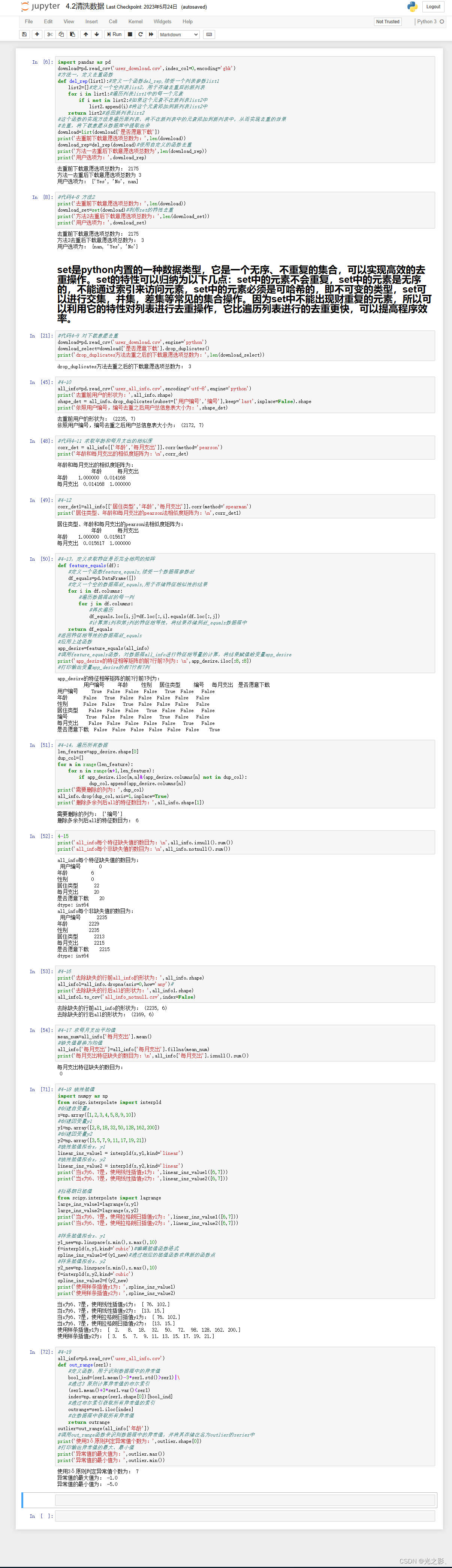The width and height of the screenshot is (452, 1568).
Task: Click output line 需要删除的列为 ['编号']
Action: pos(90,814)
